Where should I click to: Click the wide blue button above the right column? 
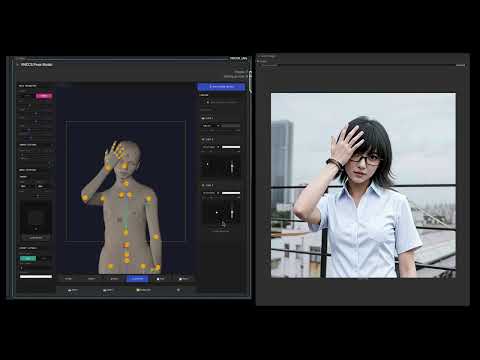(221, 87)
